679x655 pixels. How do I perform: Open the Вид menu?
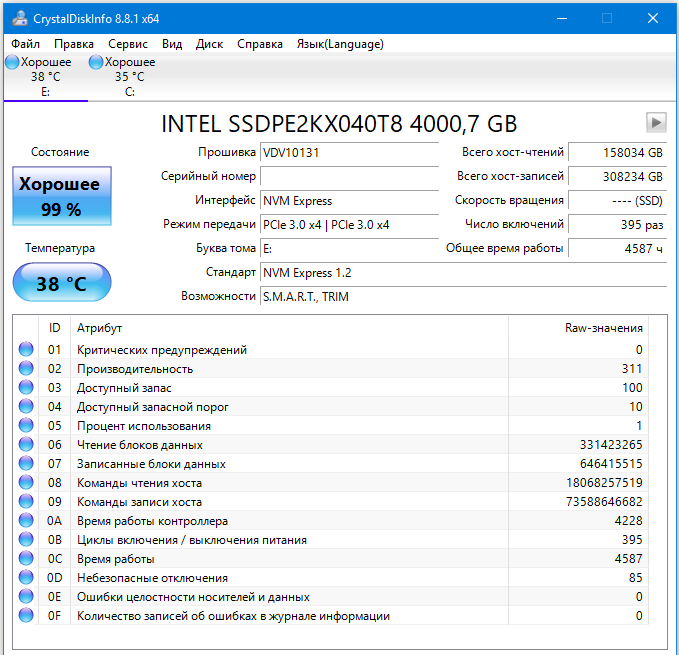172,44
